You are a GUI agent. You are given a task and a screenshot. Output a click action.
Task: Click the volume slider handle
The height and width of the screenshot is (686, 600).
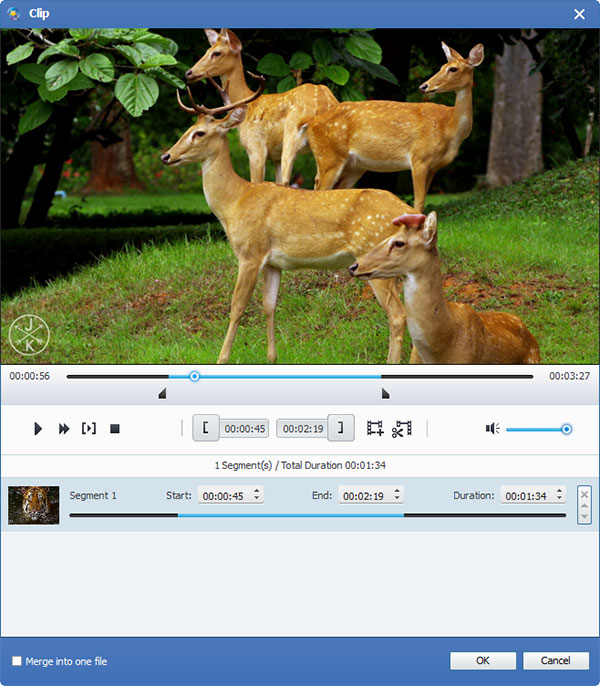566,429
